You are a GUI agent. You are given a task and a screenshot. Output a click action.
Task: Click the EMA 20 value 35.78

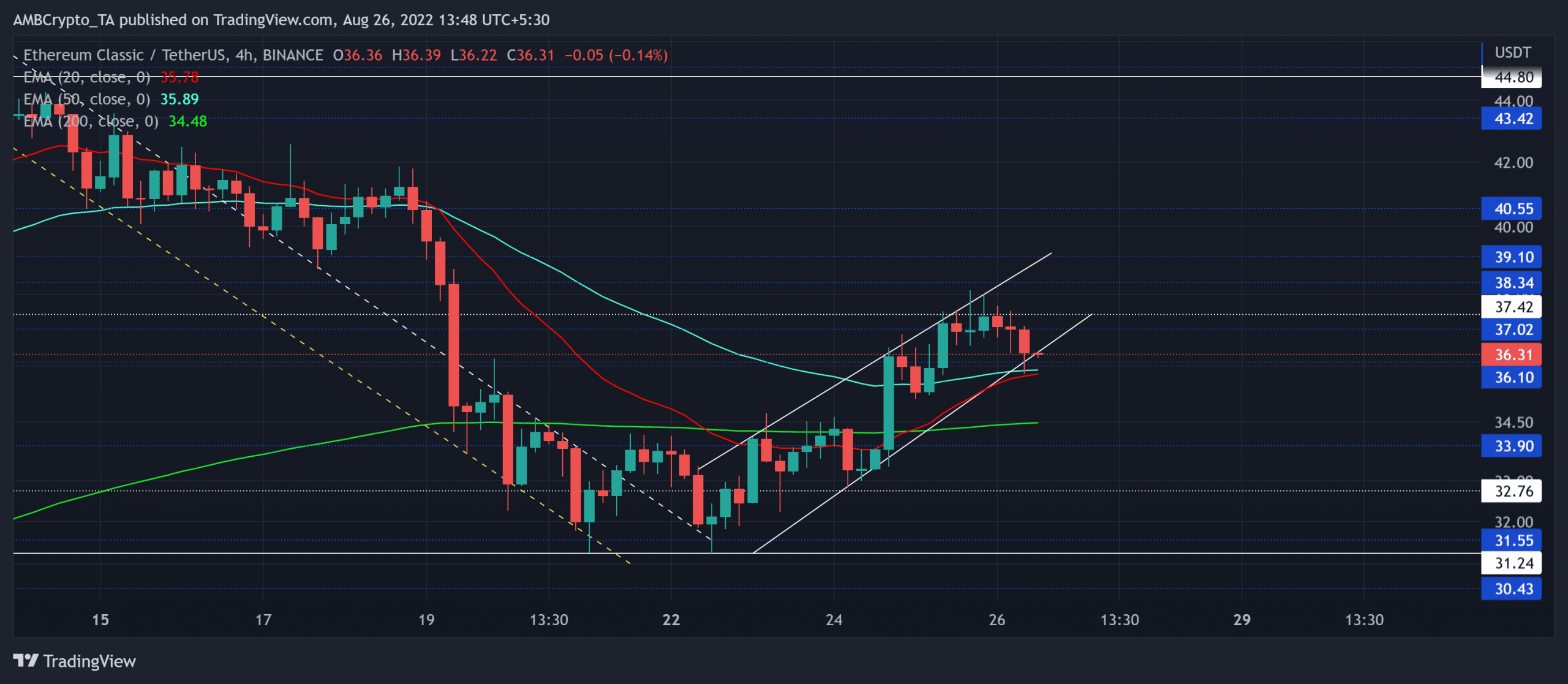pyautogui.click(x=179, y=77)
